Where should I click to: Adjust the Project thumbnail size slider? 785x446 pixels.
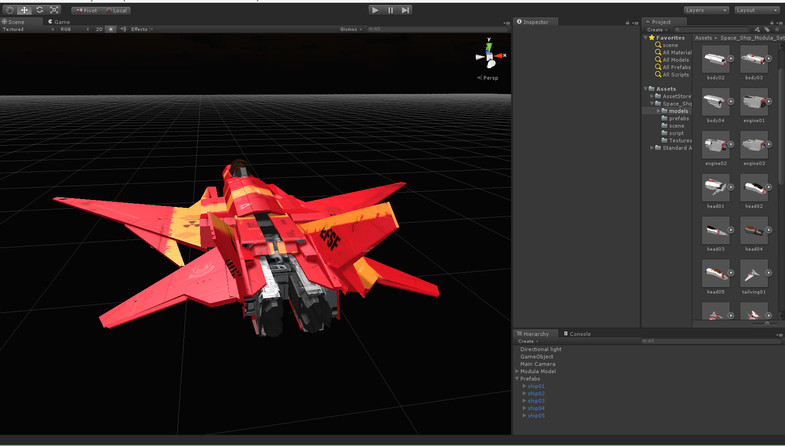[765, 324]
